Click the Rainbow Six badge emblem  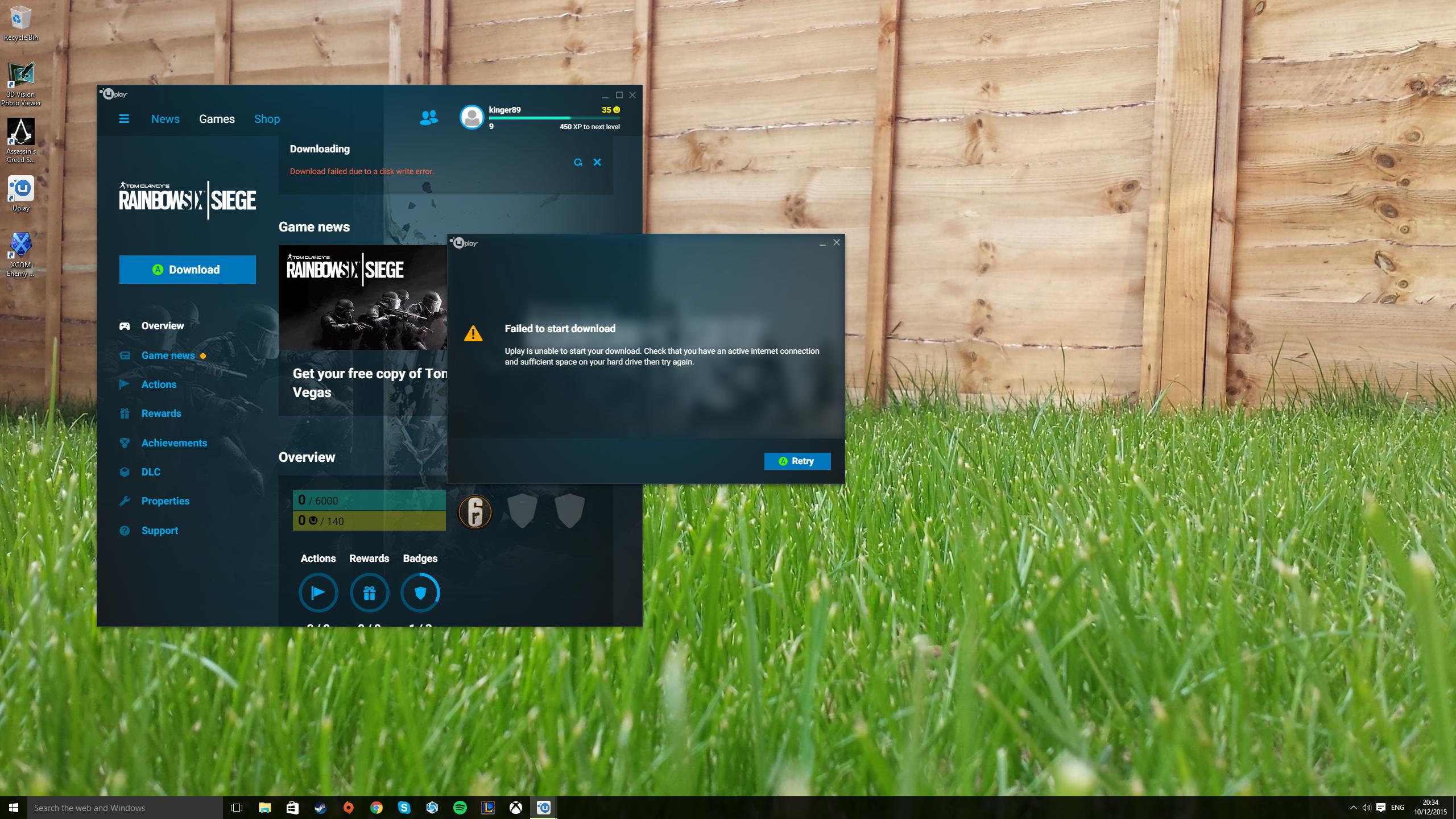tap(475, 511)
